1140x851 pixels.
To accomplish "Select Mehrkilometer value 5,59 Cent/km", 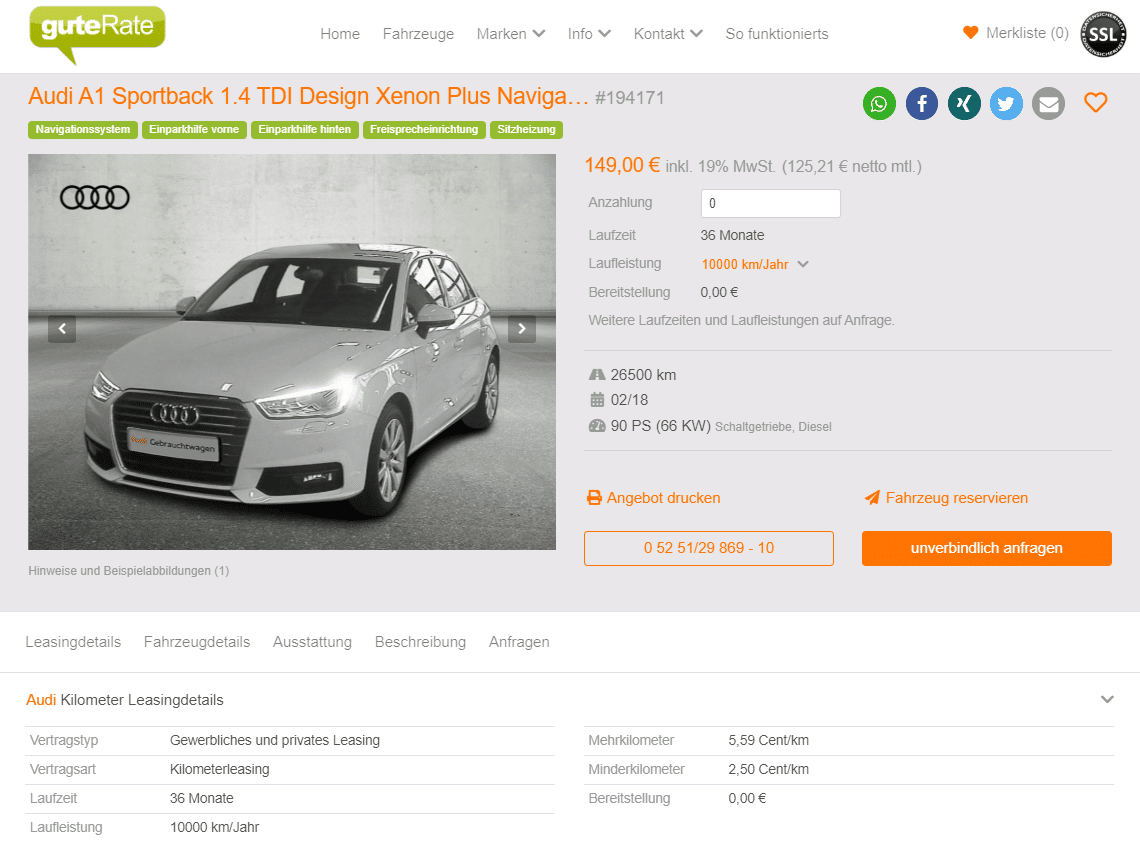I will [768, 740].
